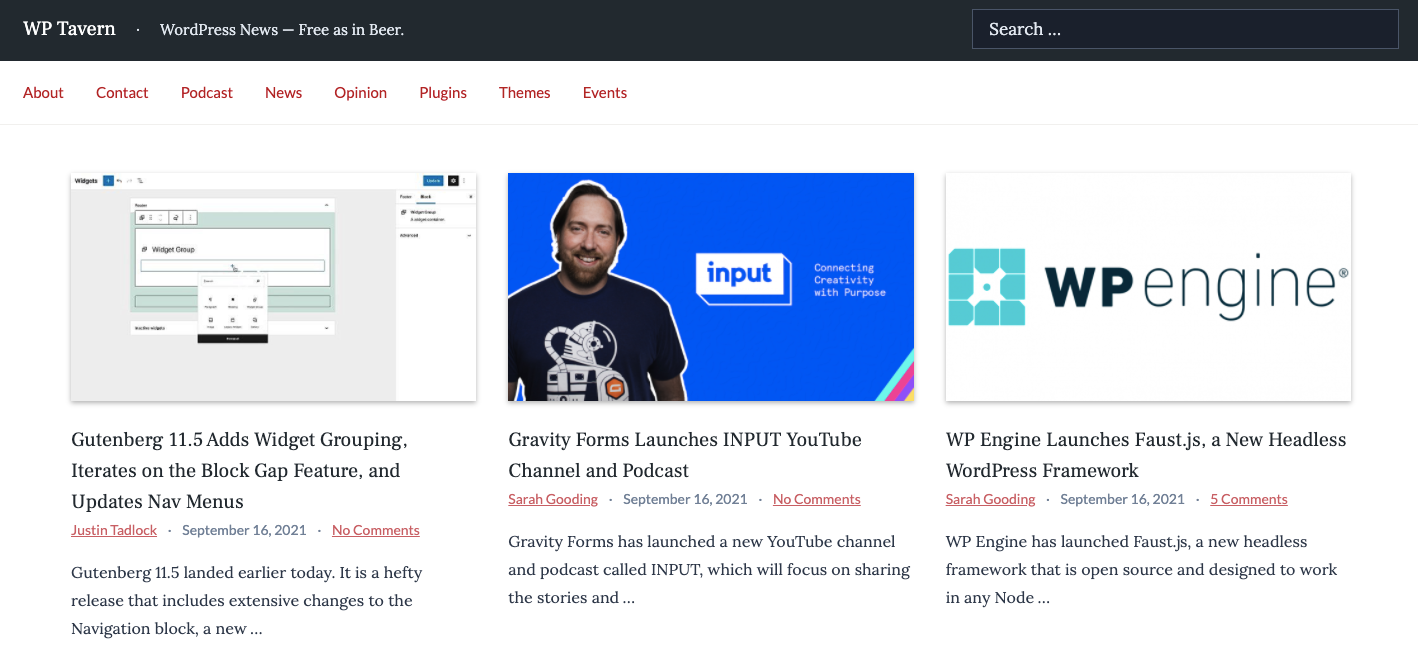Screen dimensions: 1418x665
Task: Browse the Plugins category
Action: [443, 92]
